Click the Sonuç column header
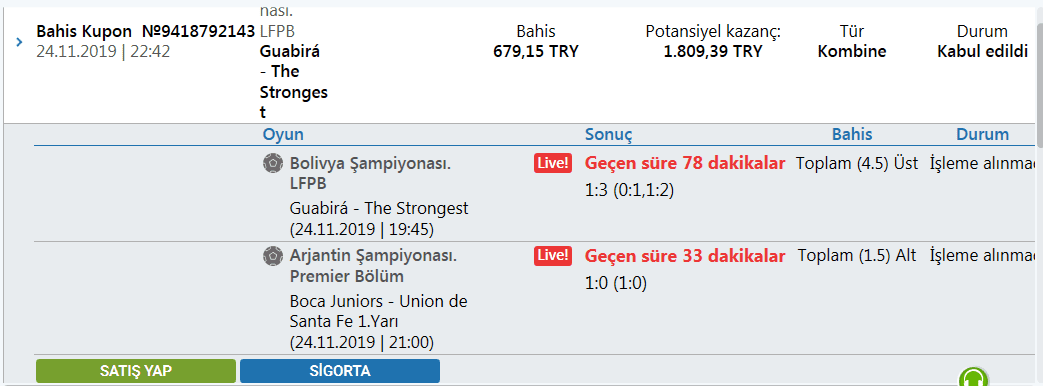 tap(609, 134)
